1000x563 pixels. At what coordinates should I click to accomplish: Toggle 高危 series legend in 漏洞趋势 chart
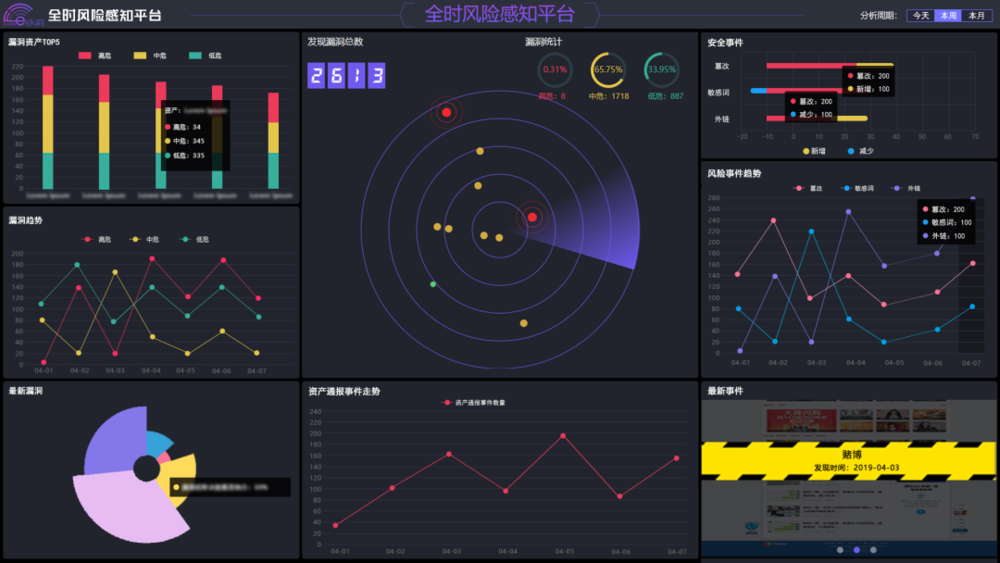pyautogui.click(x=97, y=239)
